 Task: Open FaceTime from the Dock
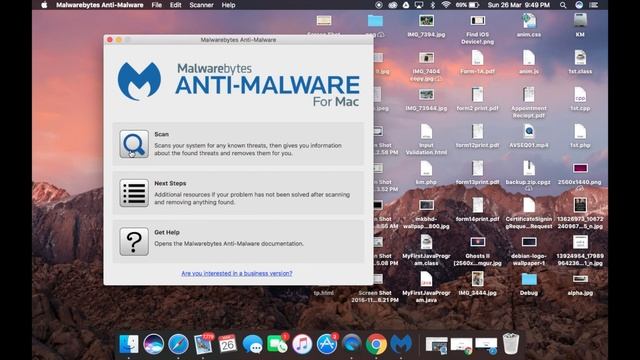coord(278,344)
